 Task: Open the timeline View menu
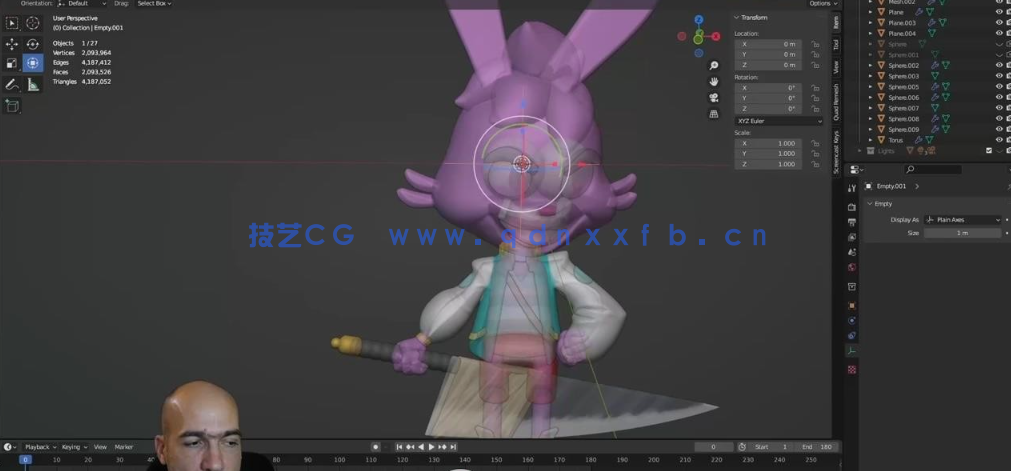[101, 447]
